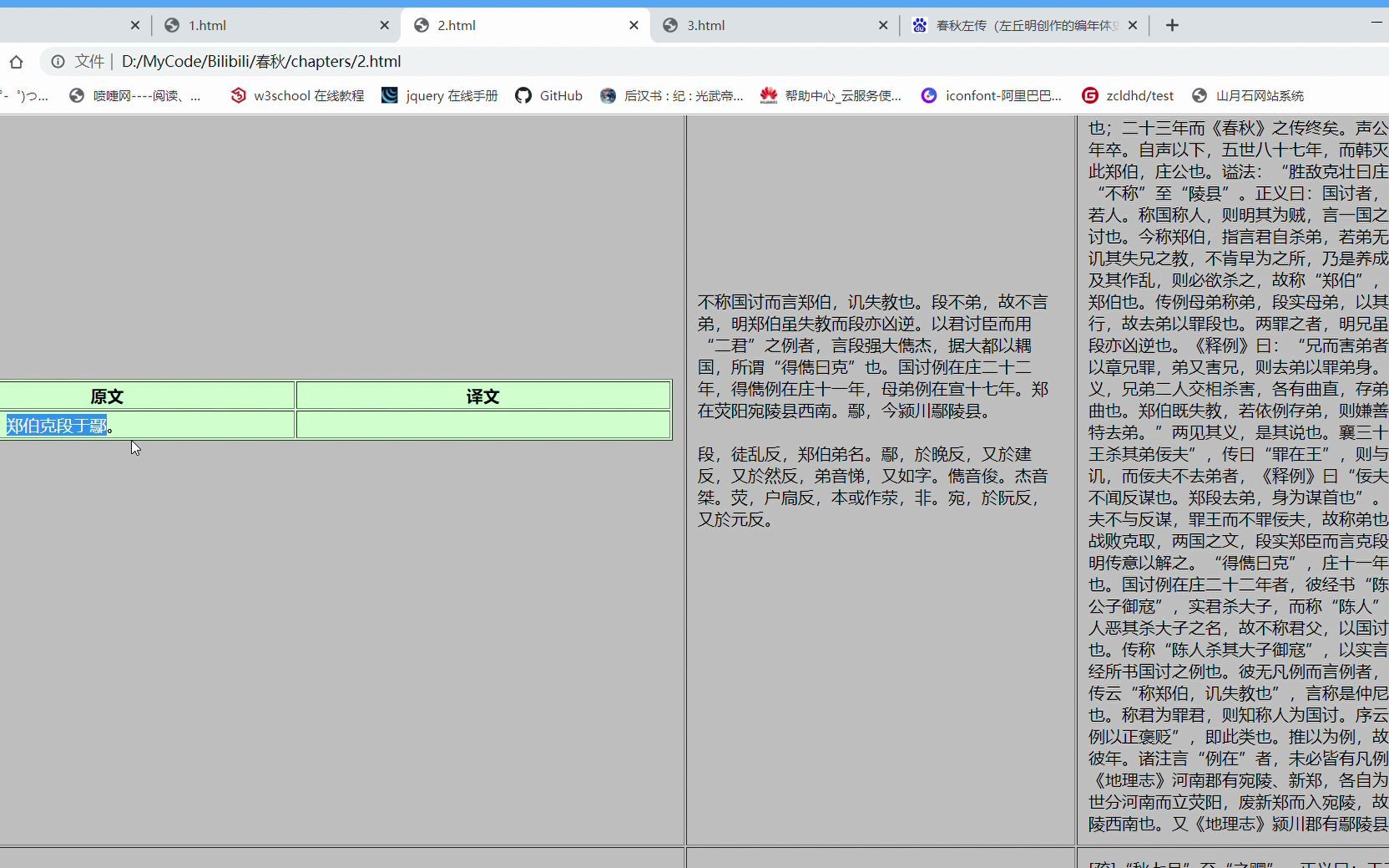Click the GitHub octocat icon
Screen dimensions: 1389x868
(x=523, y=96)
